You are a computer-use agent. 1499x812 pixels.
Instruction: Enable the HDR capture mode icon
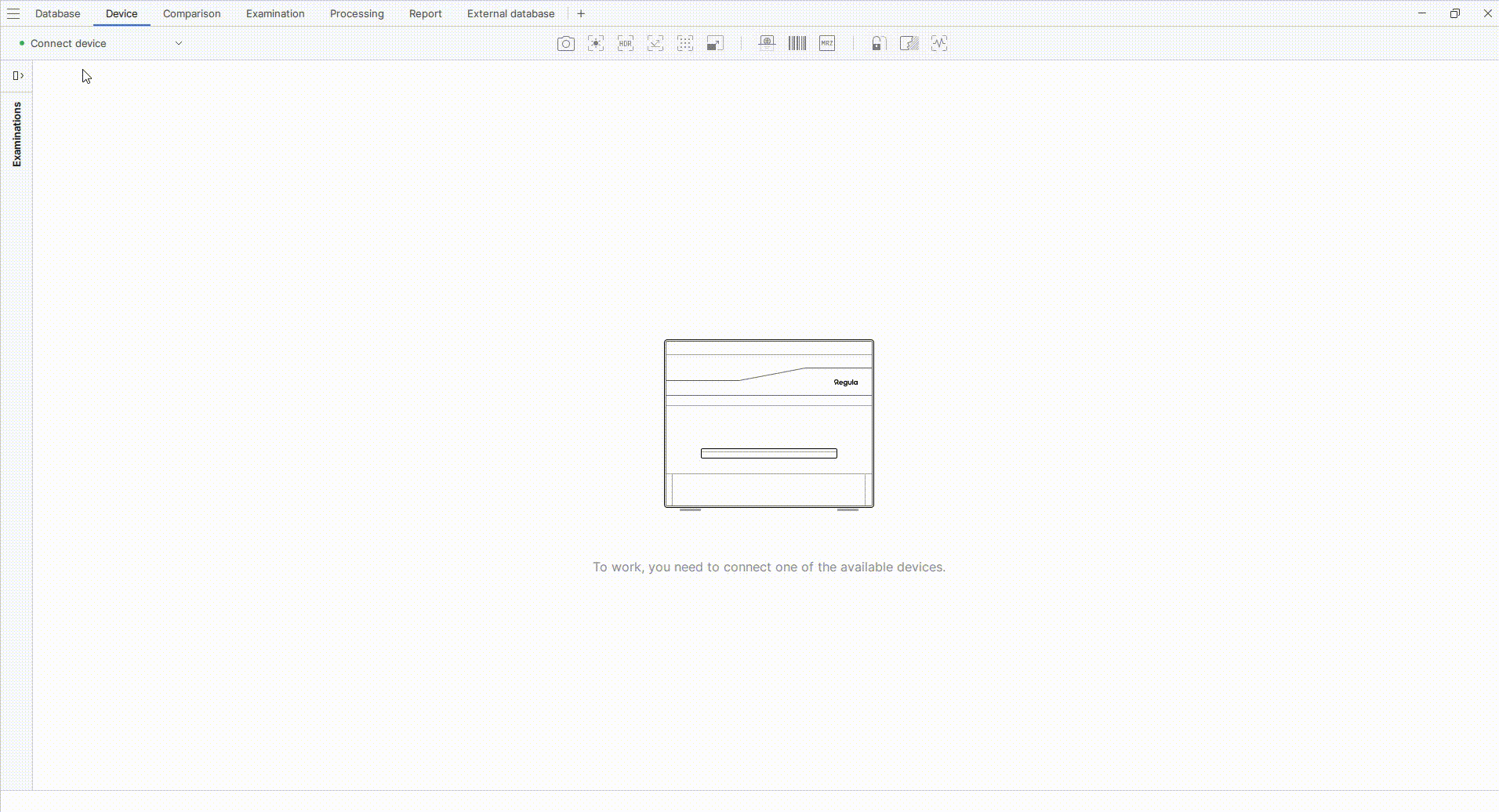pos(626,44)
